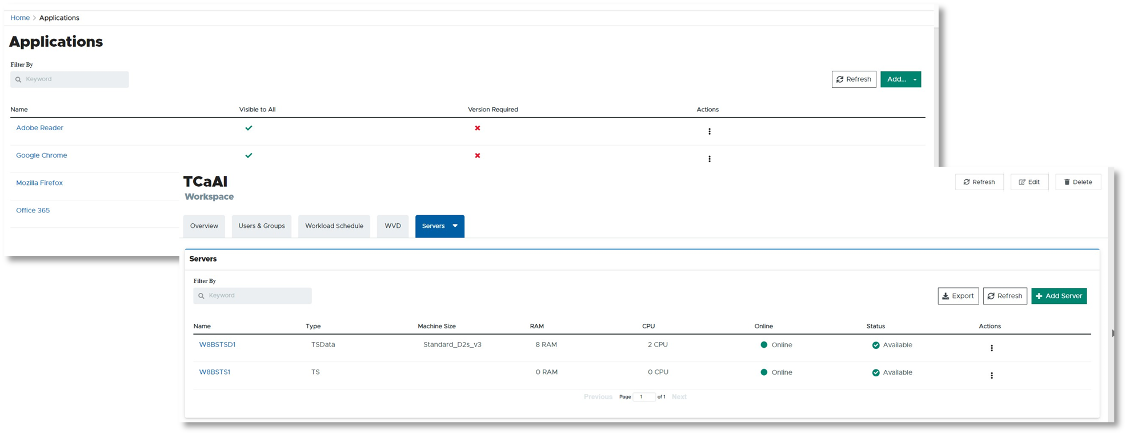Expand the Servers tab dropdown arrow
Image resolution: width=1131 pixels, height=437 pixels.
[455, 226]
